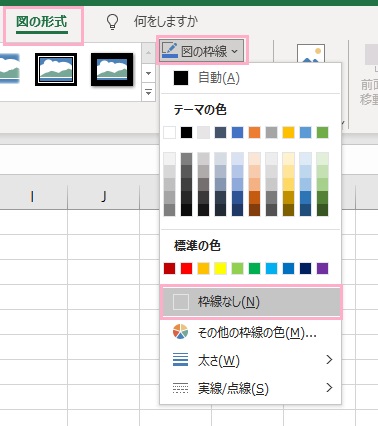Choose 自動(A) border color

[250, 78]
